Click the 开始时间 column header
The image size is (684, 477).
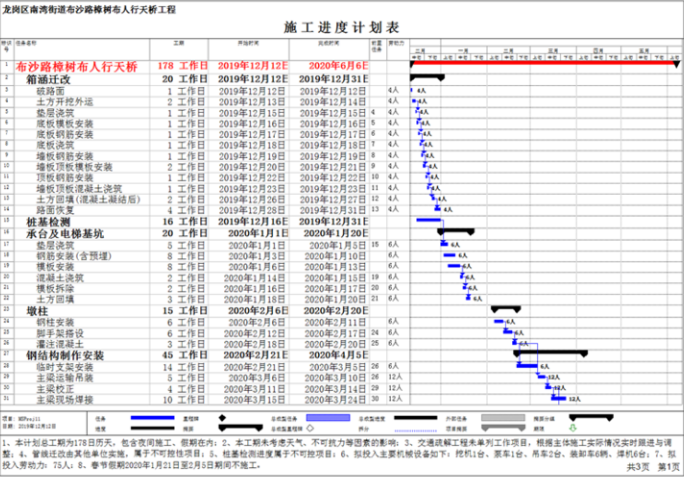tap(251, 45)
